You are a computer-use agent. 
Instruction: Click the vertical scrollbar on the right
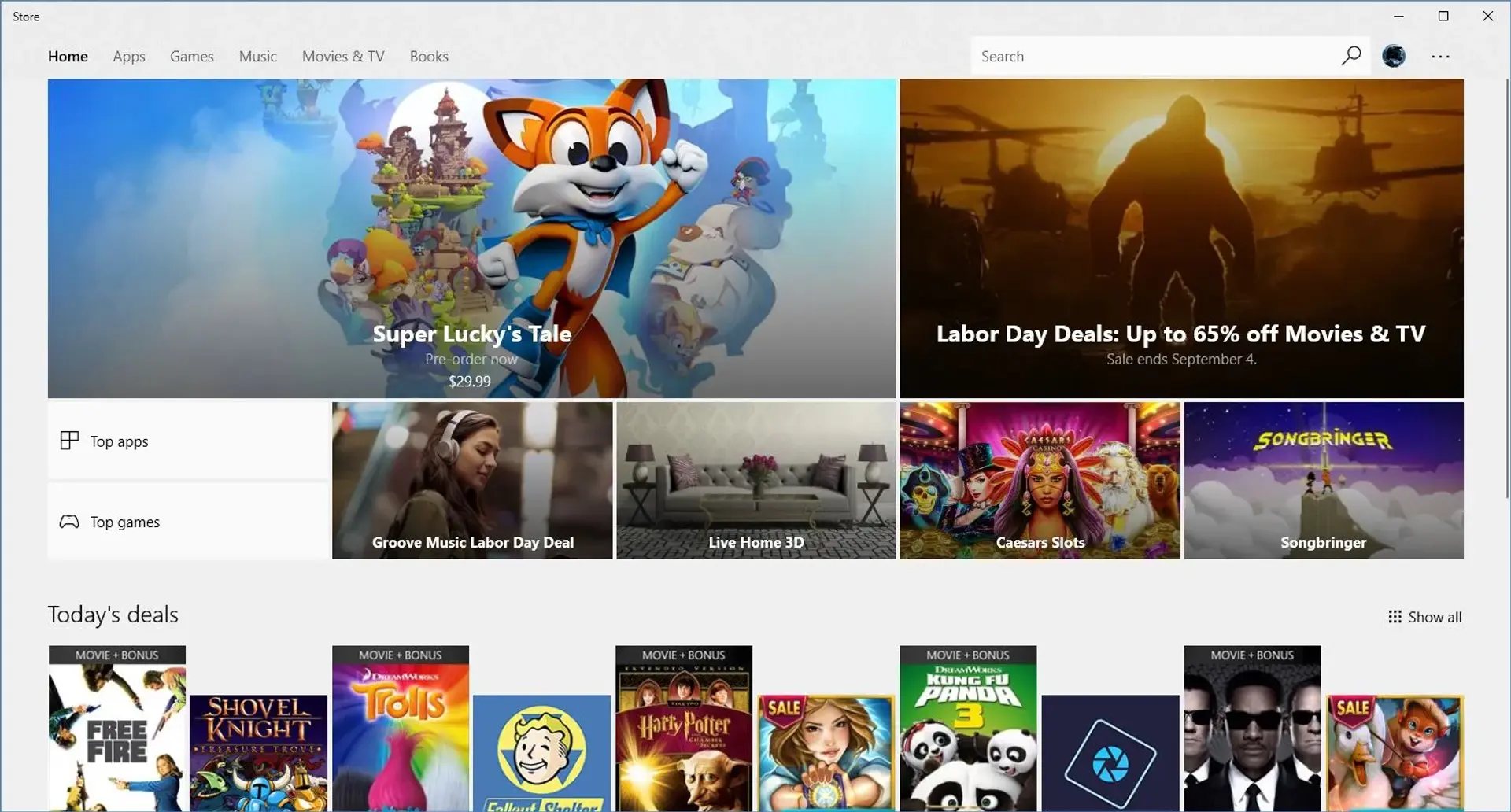pyautogui.click(x=1507, y=288)
